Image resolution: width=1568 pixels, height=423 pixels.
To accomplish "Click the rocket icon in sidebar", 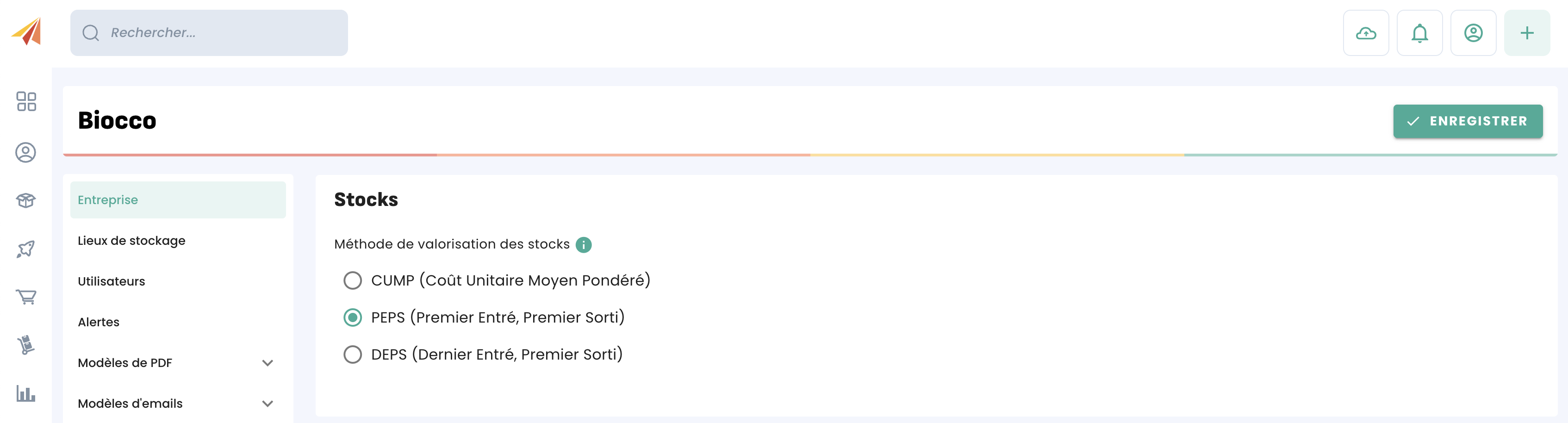I will (x=25, y=249).
